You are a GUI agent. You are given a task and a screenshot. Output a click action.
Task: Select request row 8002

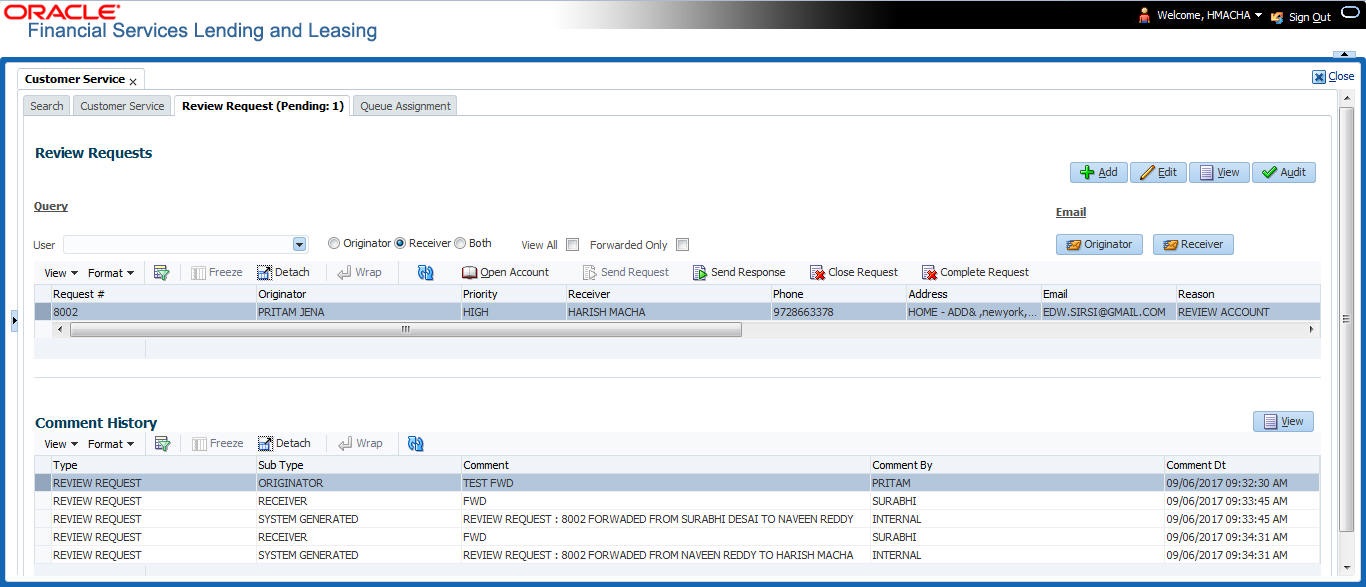[x=677, y=312]
